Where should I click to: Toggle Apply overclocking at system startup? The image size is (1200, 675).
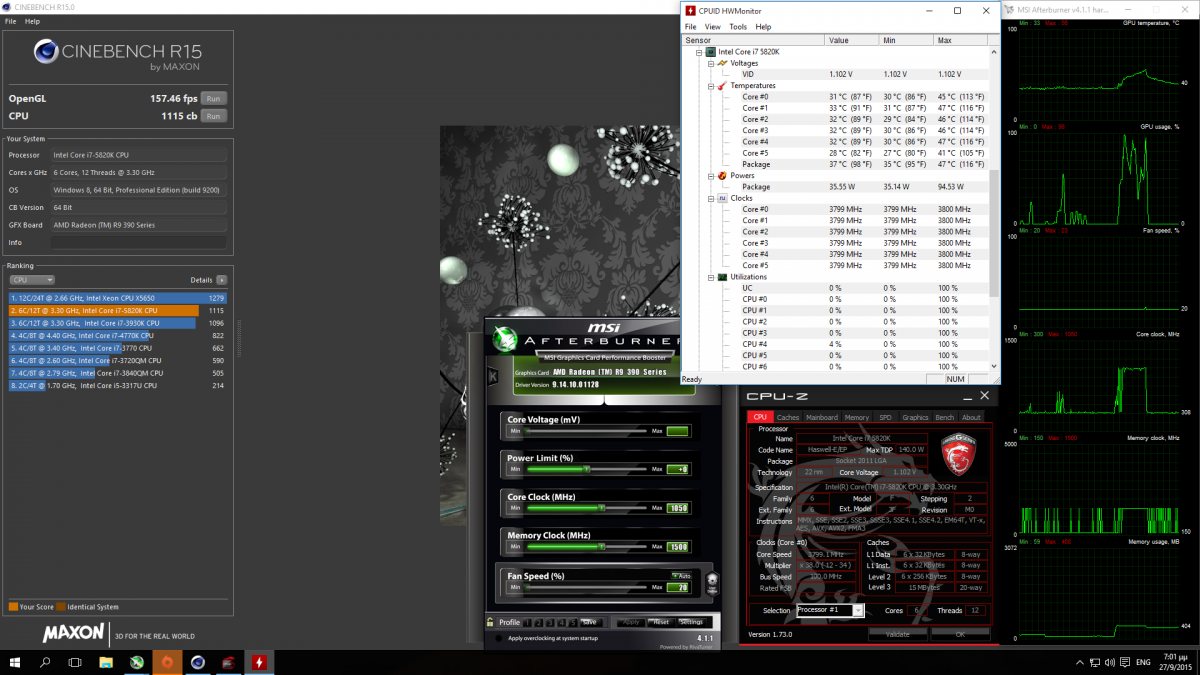(498, 638)
